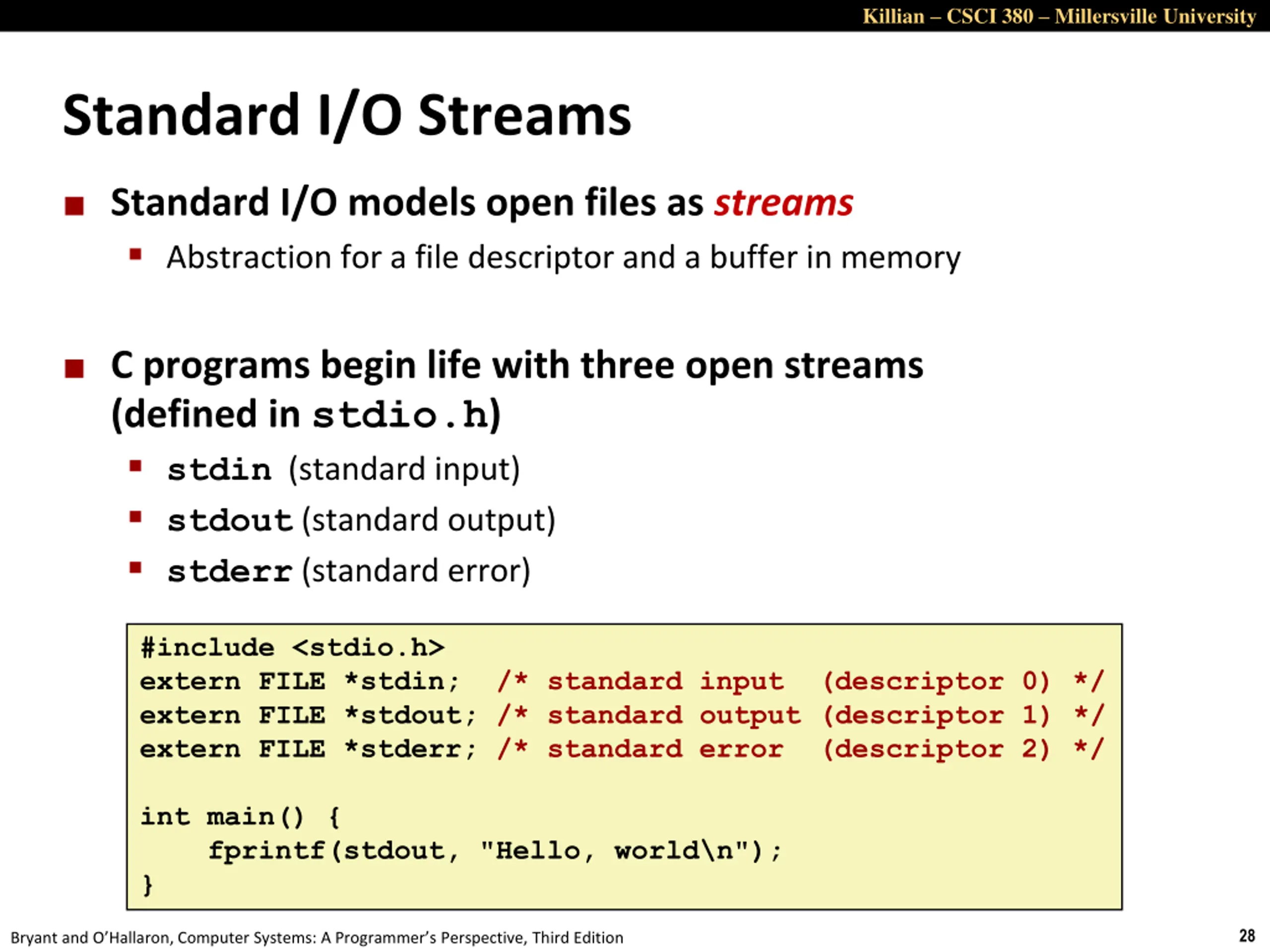Screen dimensions: 1270x952
Task: Click 'extern FILE *stdin;' declaration
Action: coord(300,682)
